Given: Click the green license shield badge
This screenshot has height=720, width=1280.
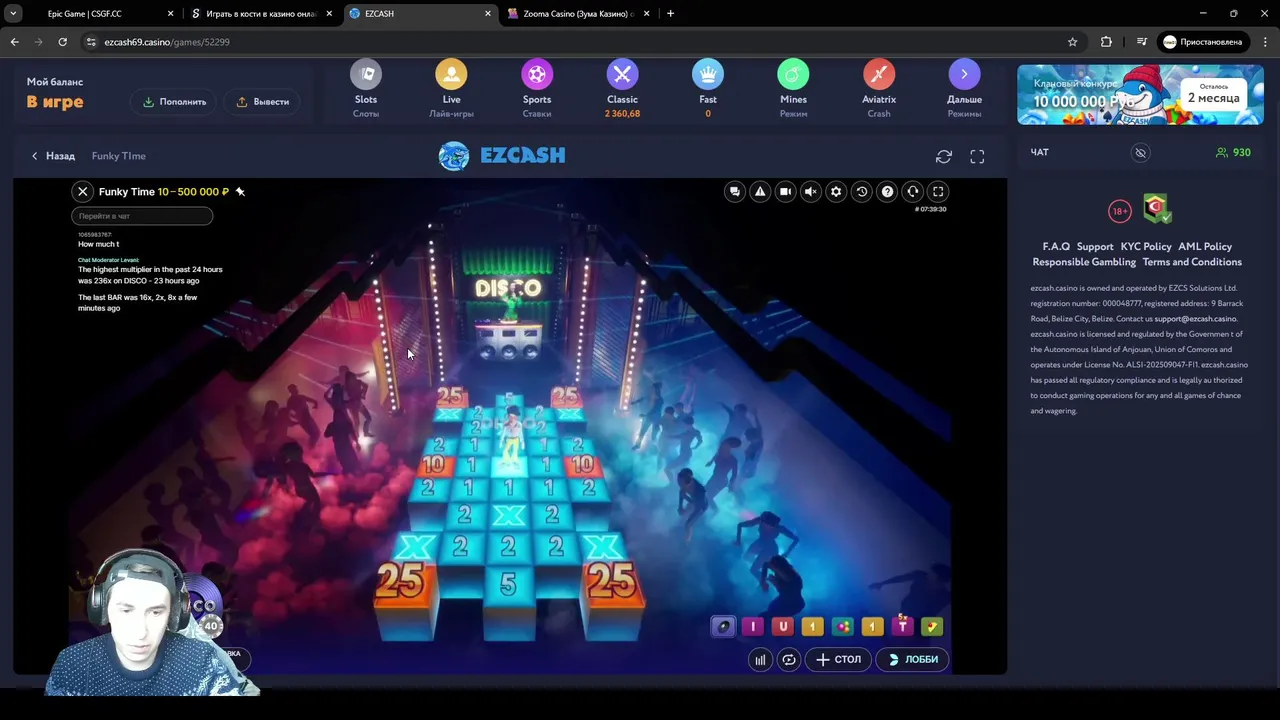Looking at the screenshot, I should [1157, 208].
